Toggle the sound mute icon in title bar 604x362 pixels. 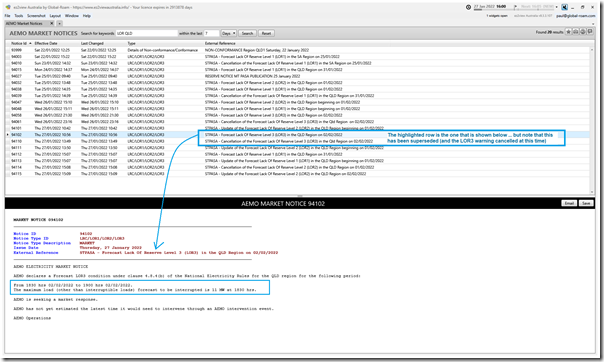click(564, 7)
